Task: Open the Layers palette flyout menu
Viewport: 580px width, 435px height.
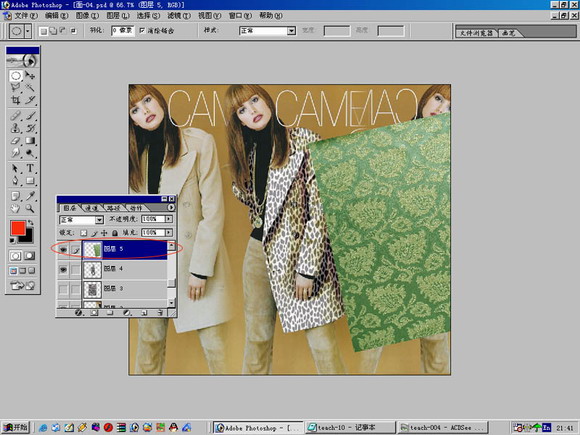Action: tap(171, 208)
